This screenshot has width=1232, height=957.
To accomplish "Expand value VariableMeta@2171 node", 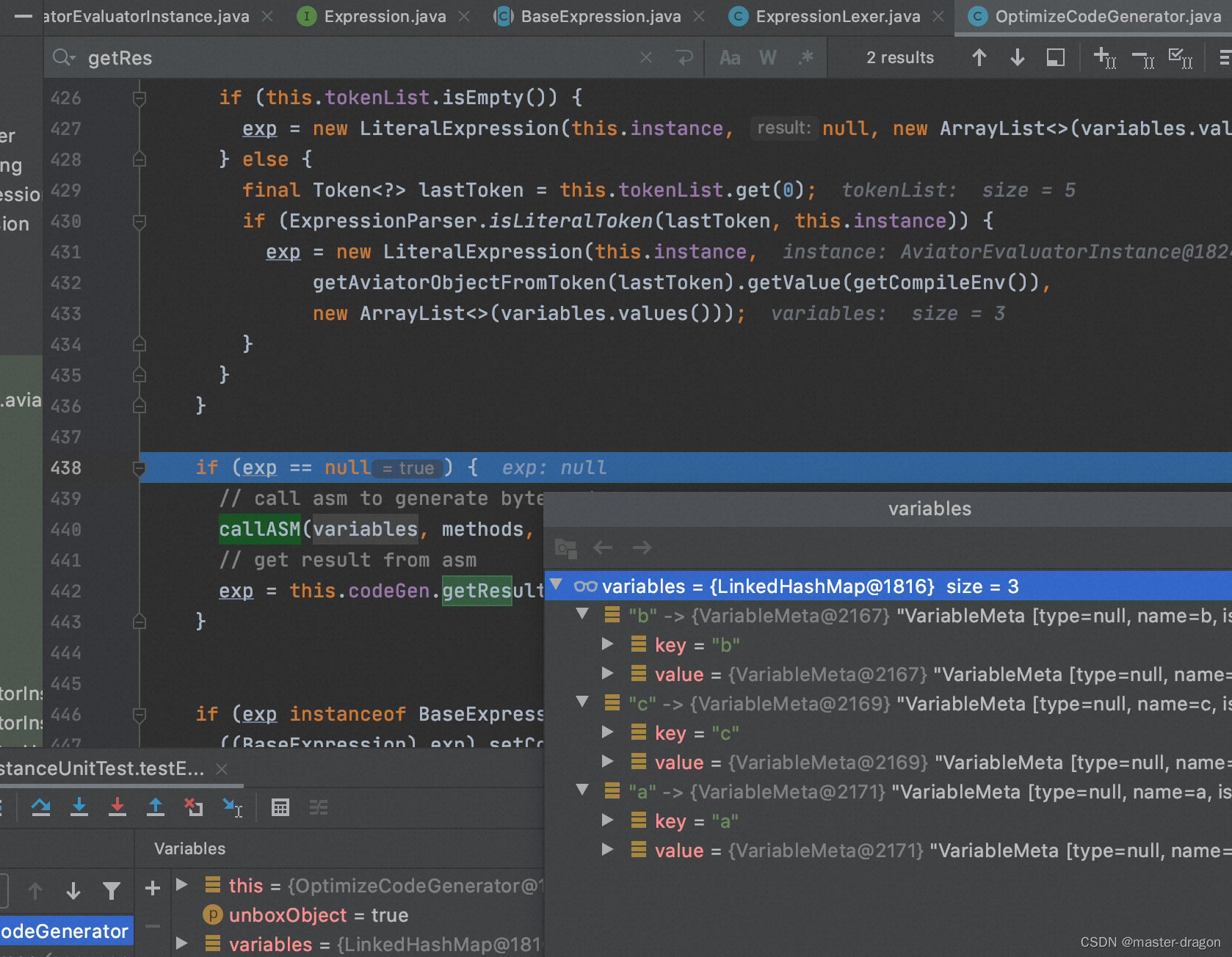I will 608,849.
